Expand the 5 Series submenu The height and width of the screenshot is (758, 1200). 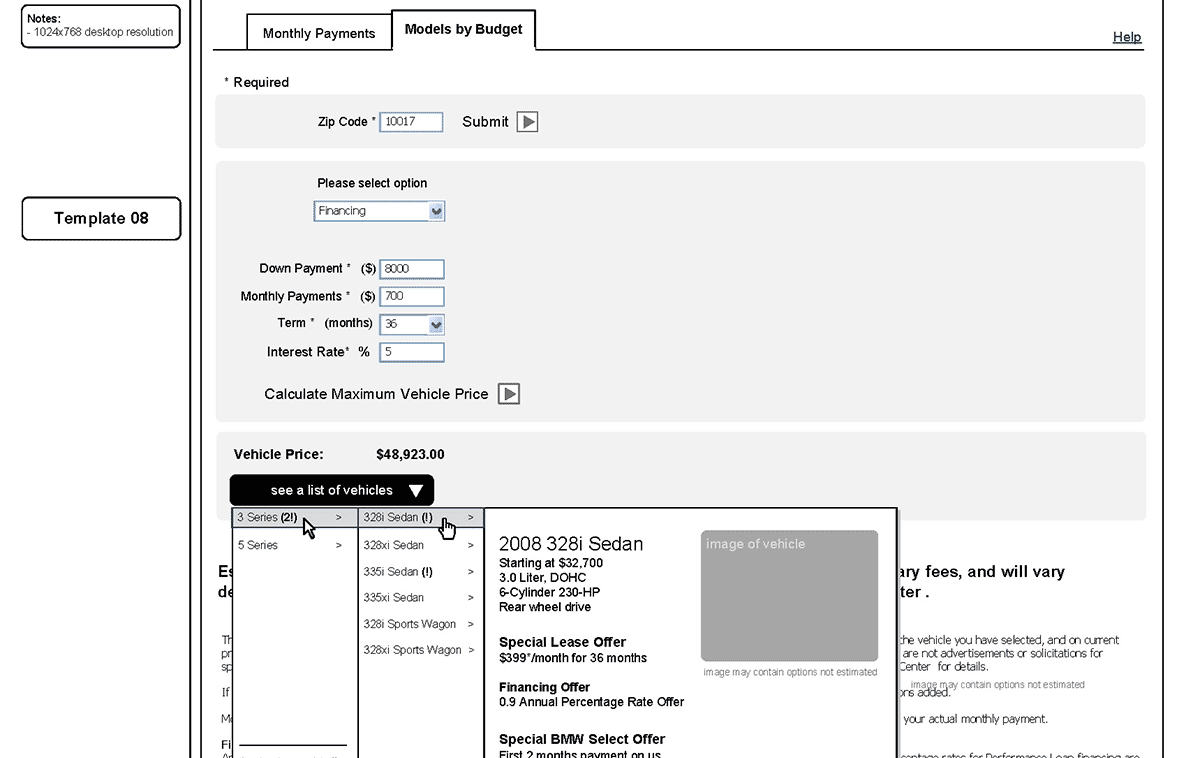tap(290, 545)
